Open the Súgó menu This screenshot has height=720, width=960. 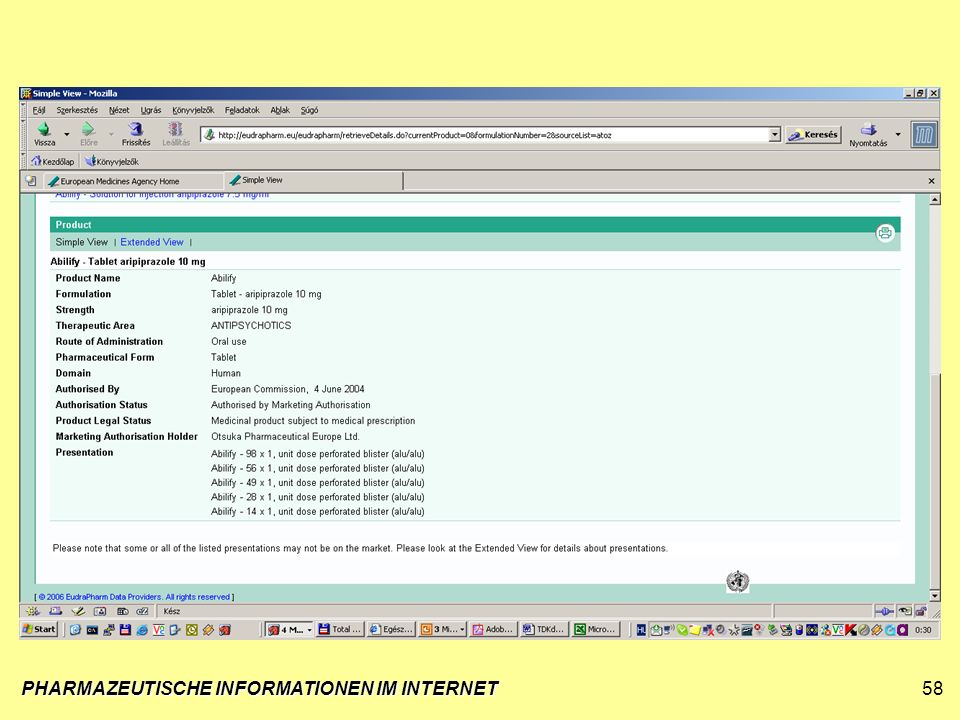pyautogui.click(x=309, y=110)
